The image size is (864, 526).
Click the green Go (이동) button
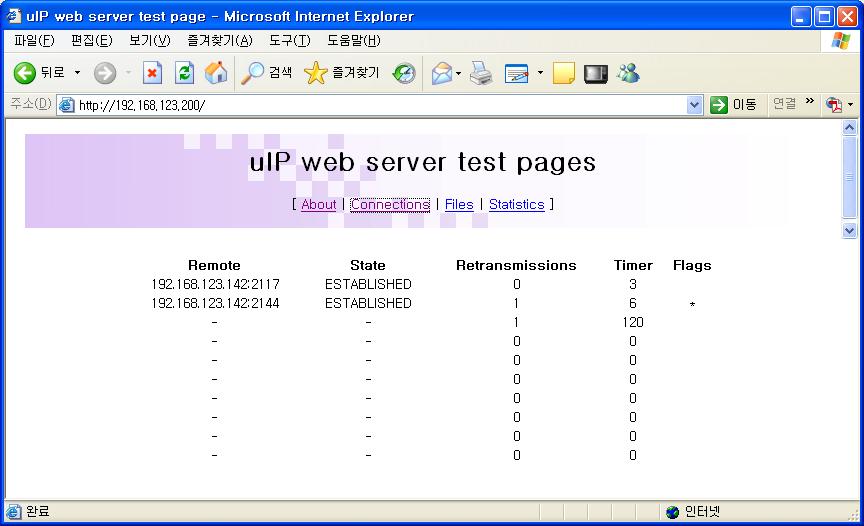(733, 104)
